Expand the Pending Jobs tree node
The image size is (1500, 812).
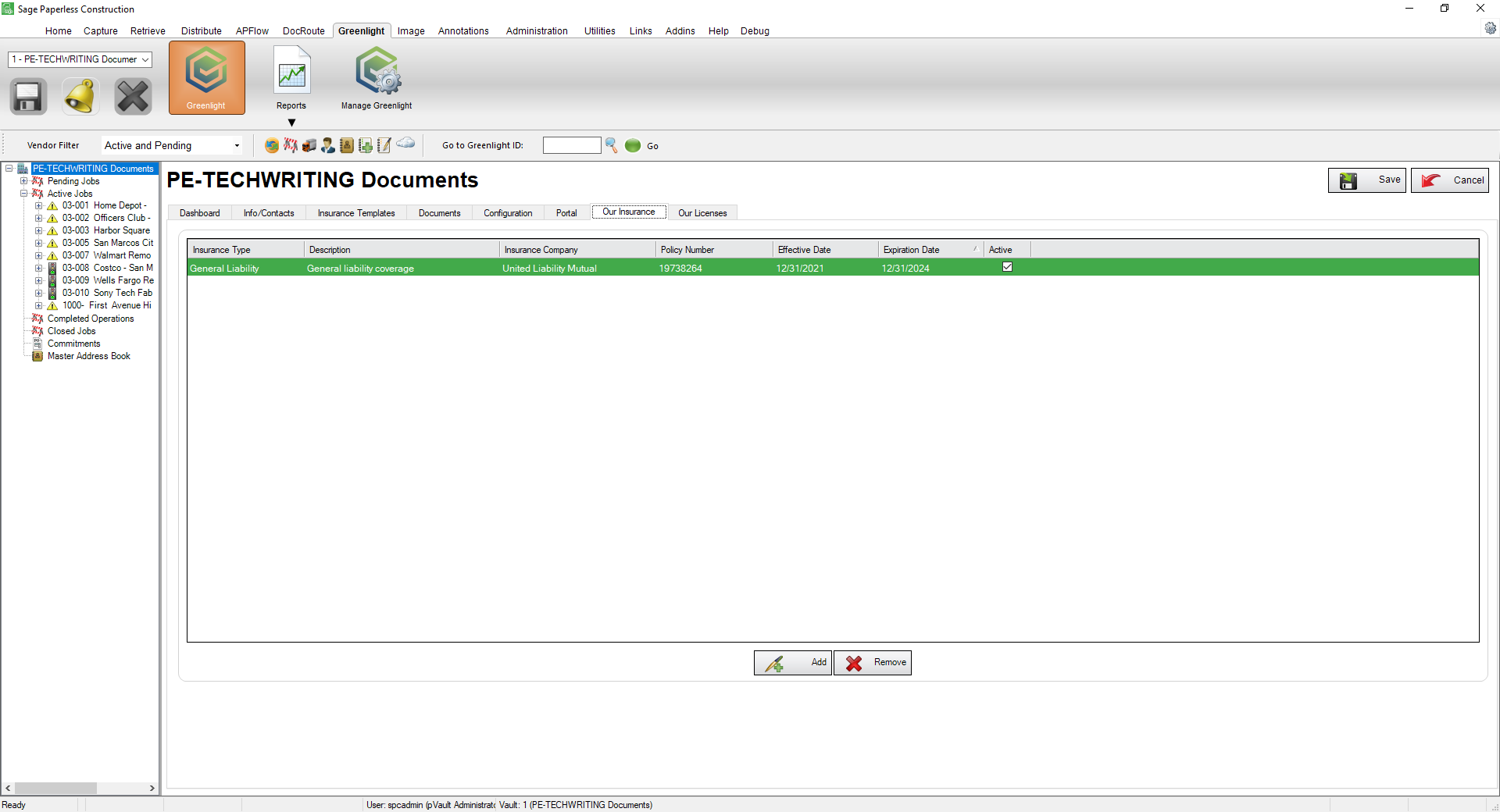click(x=23, y=181)
